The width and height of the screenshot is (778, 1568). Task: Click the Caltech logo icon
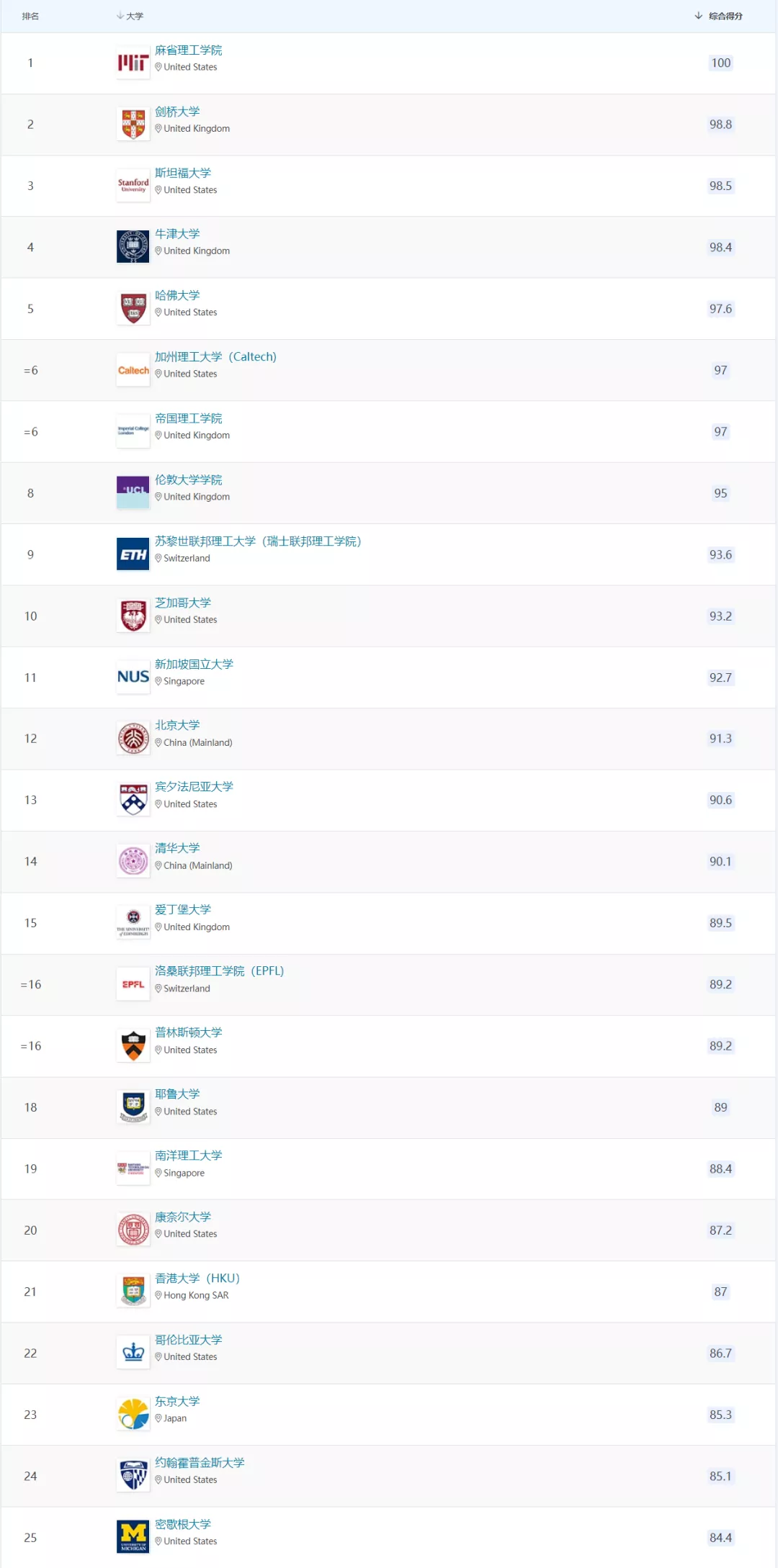(133, 371)
